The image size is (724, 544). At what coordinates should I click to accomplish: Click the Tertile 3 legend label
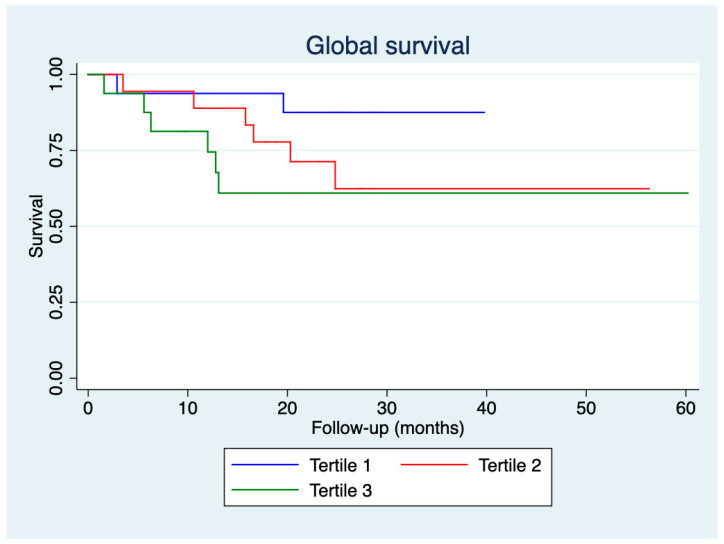tap(341, 490)
